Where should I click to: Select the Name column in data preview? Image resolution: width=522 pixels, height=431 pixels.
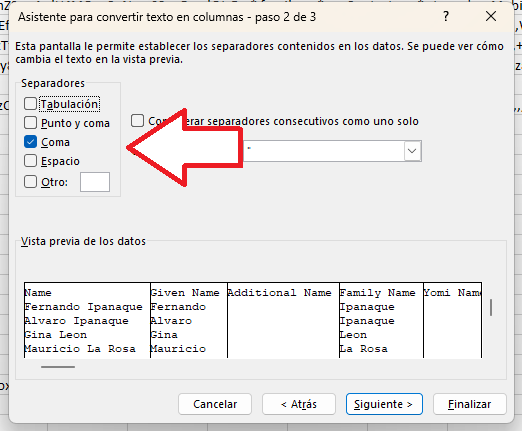click(87, 321)
